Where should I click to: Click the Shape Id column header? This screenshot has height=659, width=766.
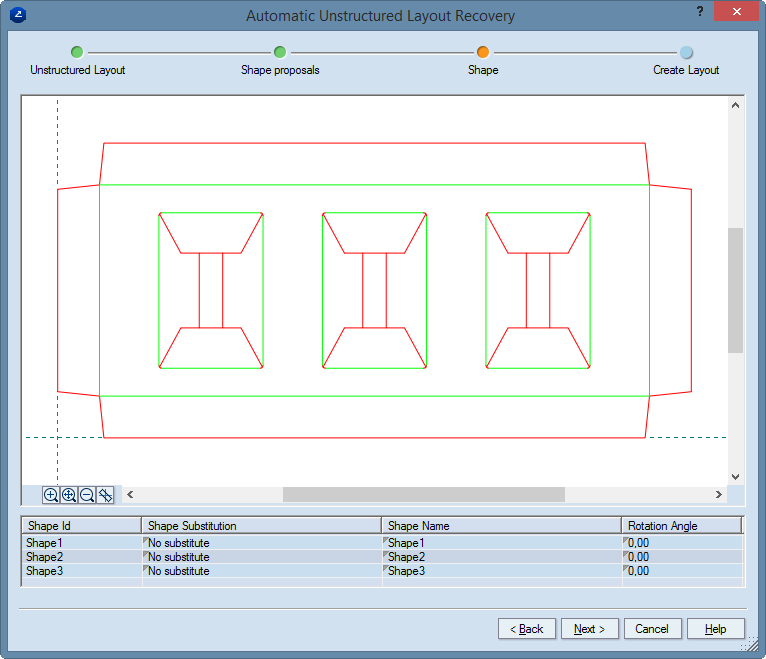(81, 525)
